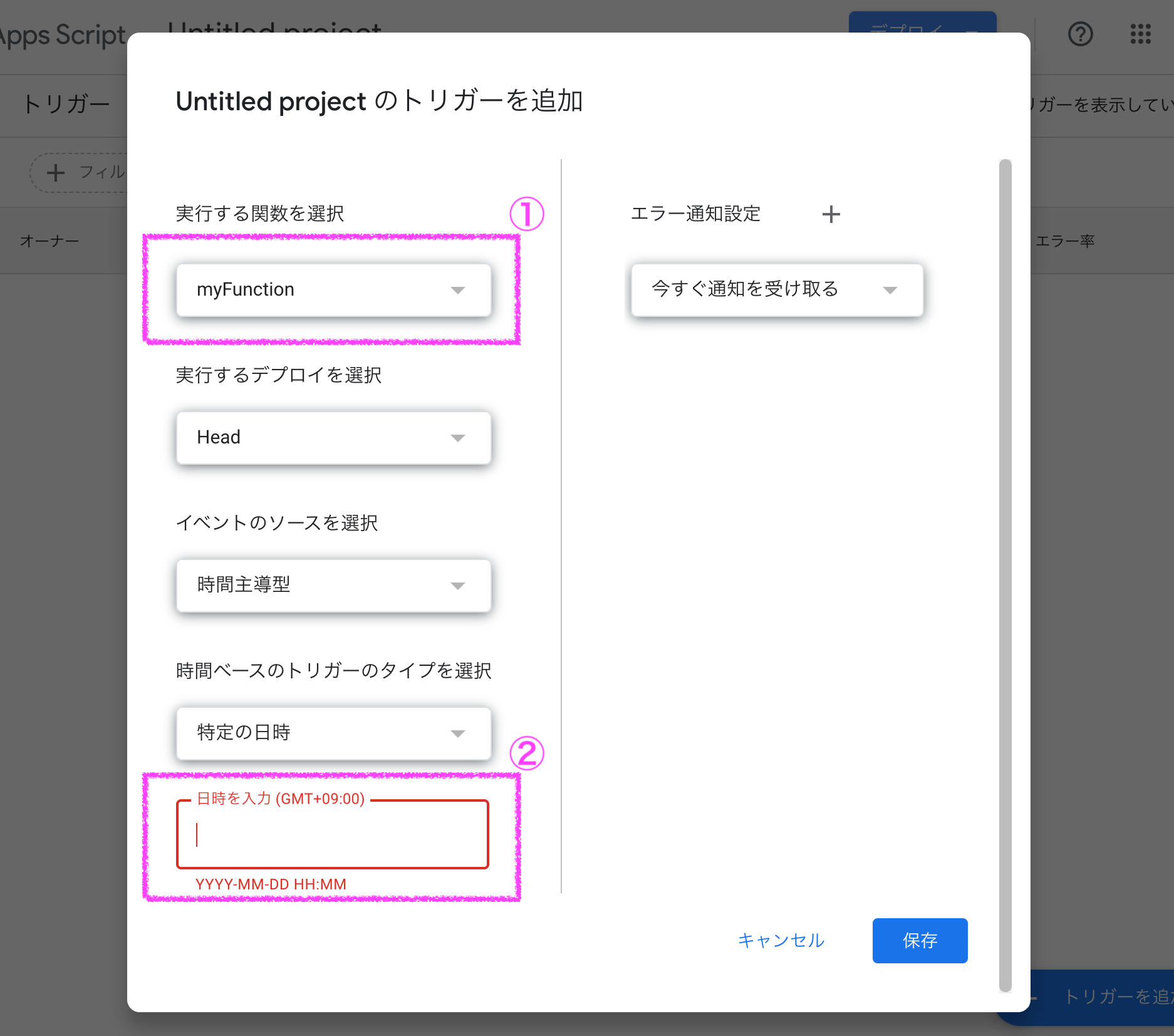
Task: Click the イベントのソースを選択 label
Action: (276, 523)
